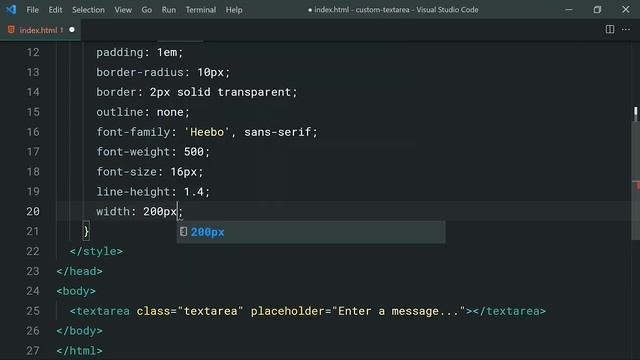640x360 pixels.
Task: Open the Go menu
Action: tap(147, 10)
